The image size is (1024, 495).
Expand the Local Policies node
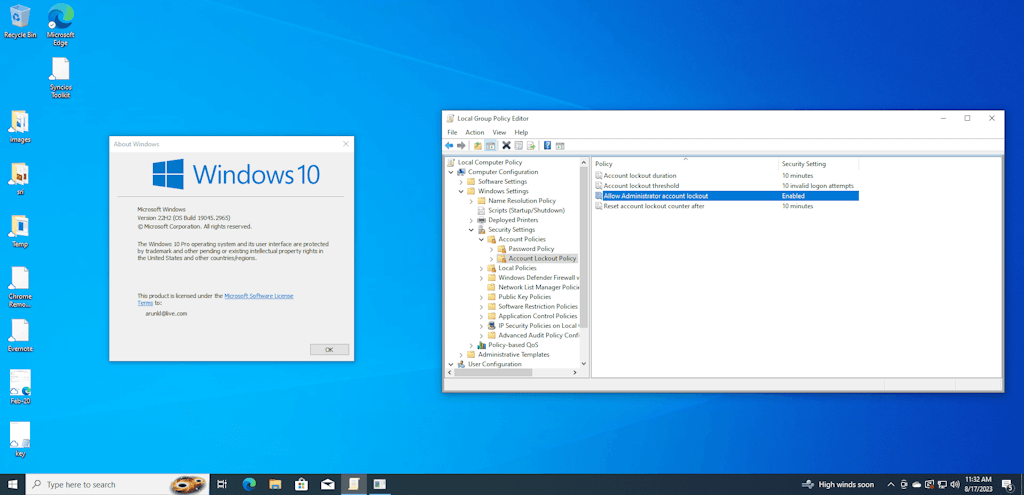481,268
